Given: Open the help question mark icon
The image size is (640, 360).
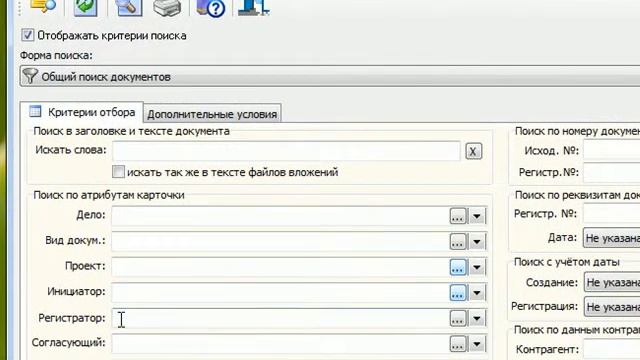Looking at the screenshot, I should (211, 8).
